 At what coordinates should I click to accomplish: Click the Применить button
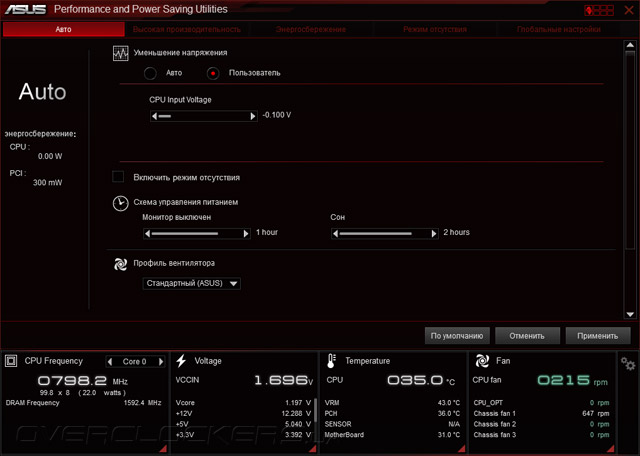tap(598, 336)
